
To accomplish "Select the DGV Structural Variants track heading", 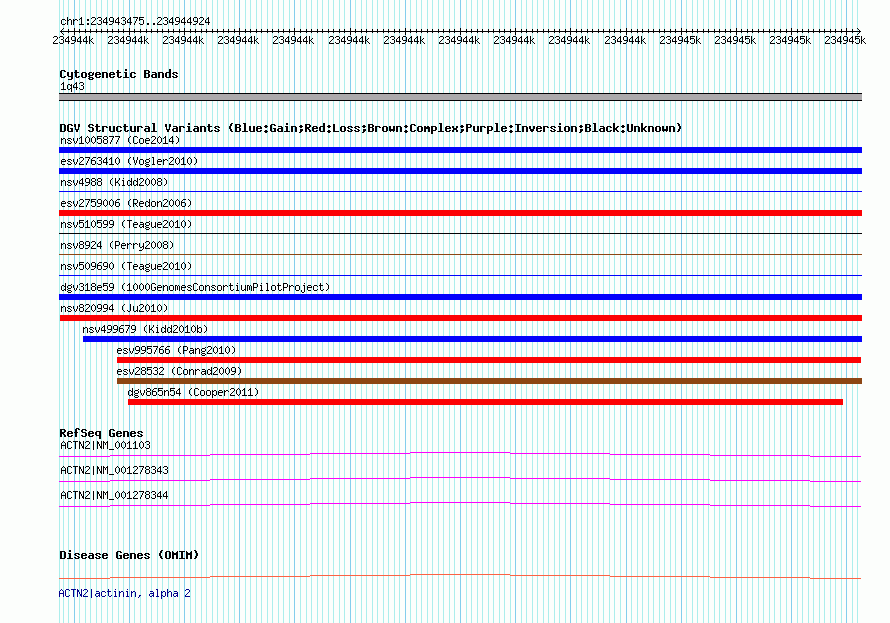I will coord(371,128).
